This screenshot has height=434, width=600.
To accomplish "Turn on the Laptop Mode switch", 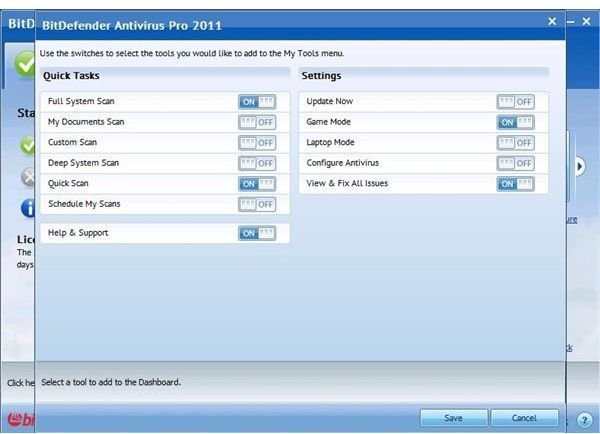I will [515, 143].
